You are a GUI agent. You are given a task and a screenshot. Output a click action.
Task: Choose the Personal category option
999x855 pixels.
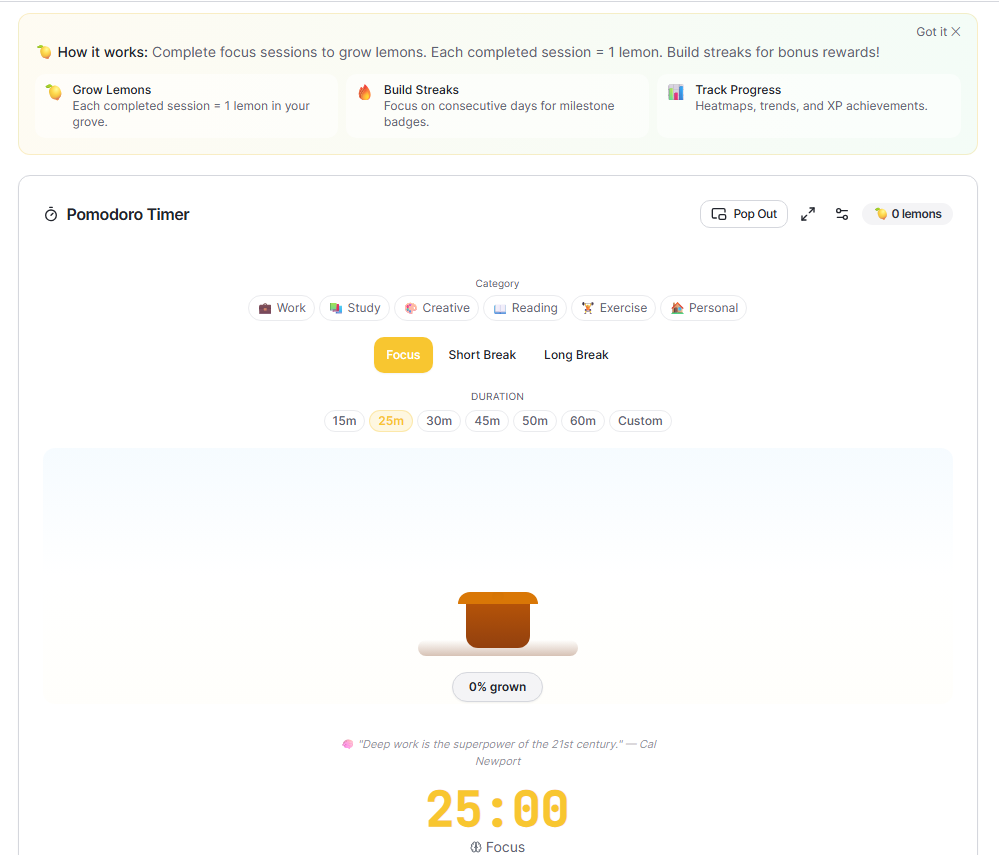coord(703,308)
